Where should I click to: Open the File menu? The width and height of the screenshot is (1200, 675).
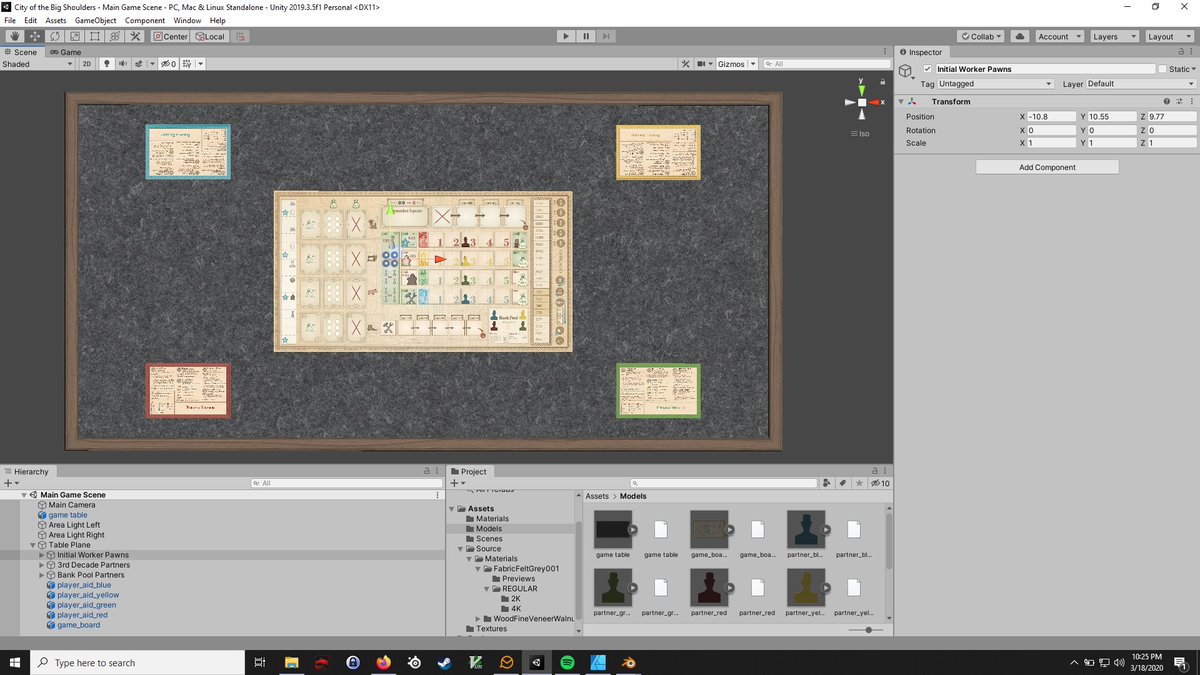point(11,20)
